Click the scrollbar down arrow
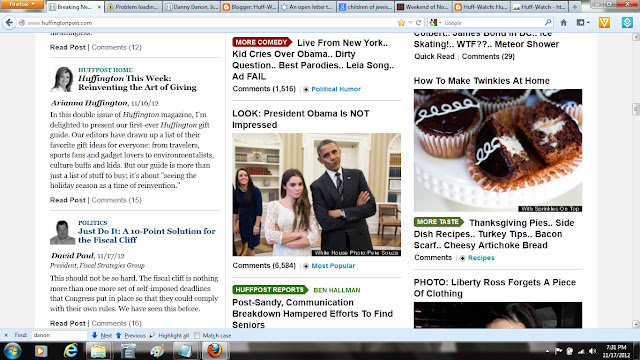 pos(636,324)
